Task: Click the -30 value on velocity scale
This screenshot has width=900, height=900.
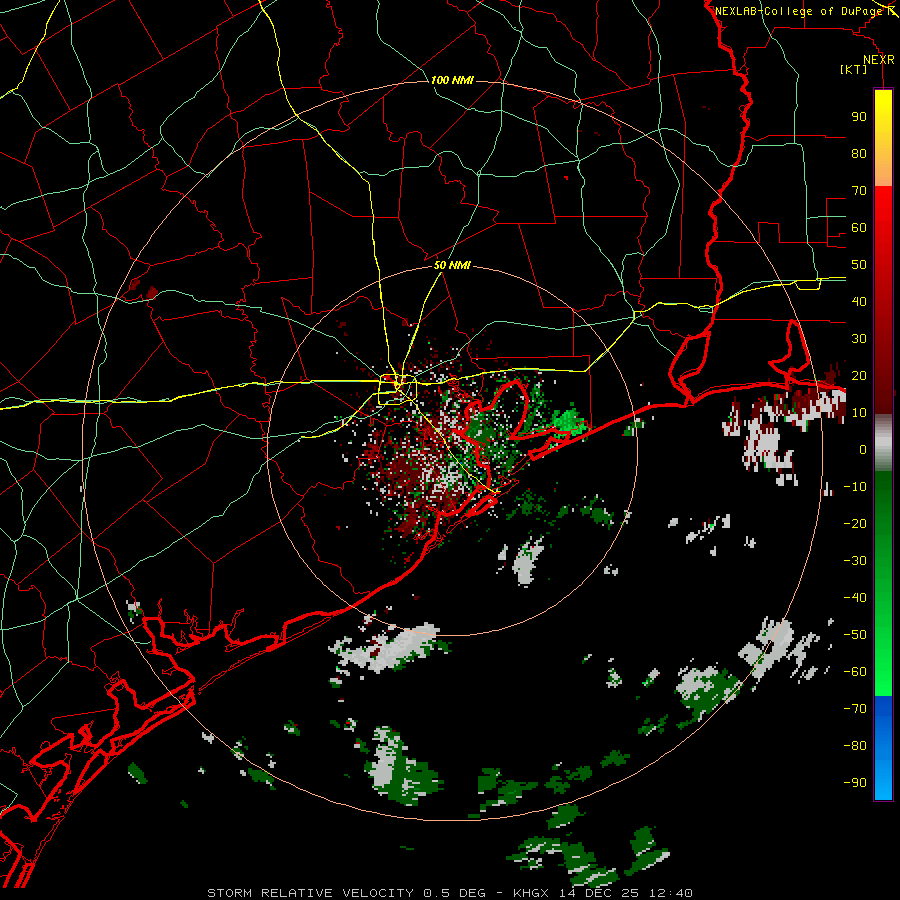Action: coord(855,561)
